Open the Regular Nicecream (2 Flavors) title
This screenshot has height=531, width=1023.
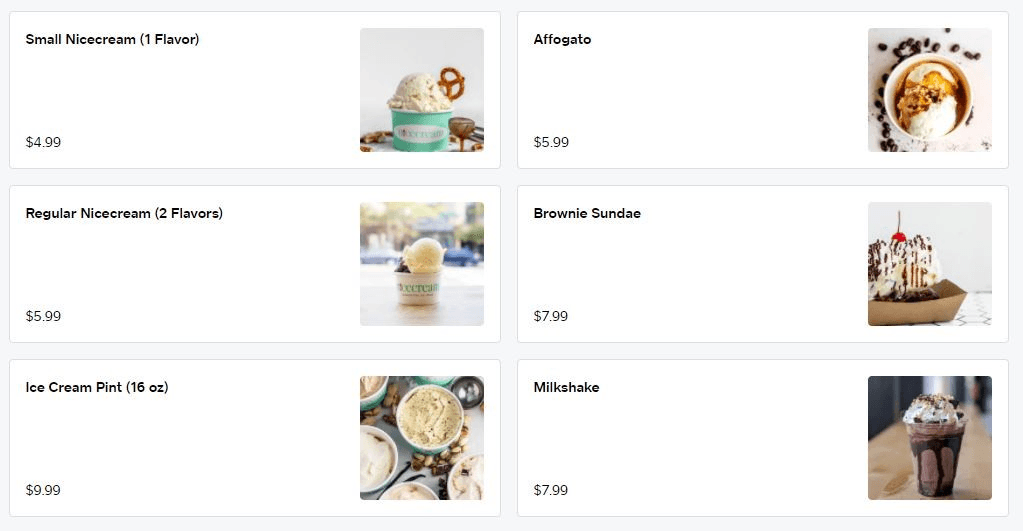124,214
